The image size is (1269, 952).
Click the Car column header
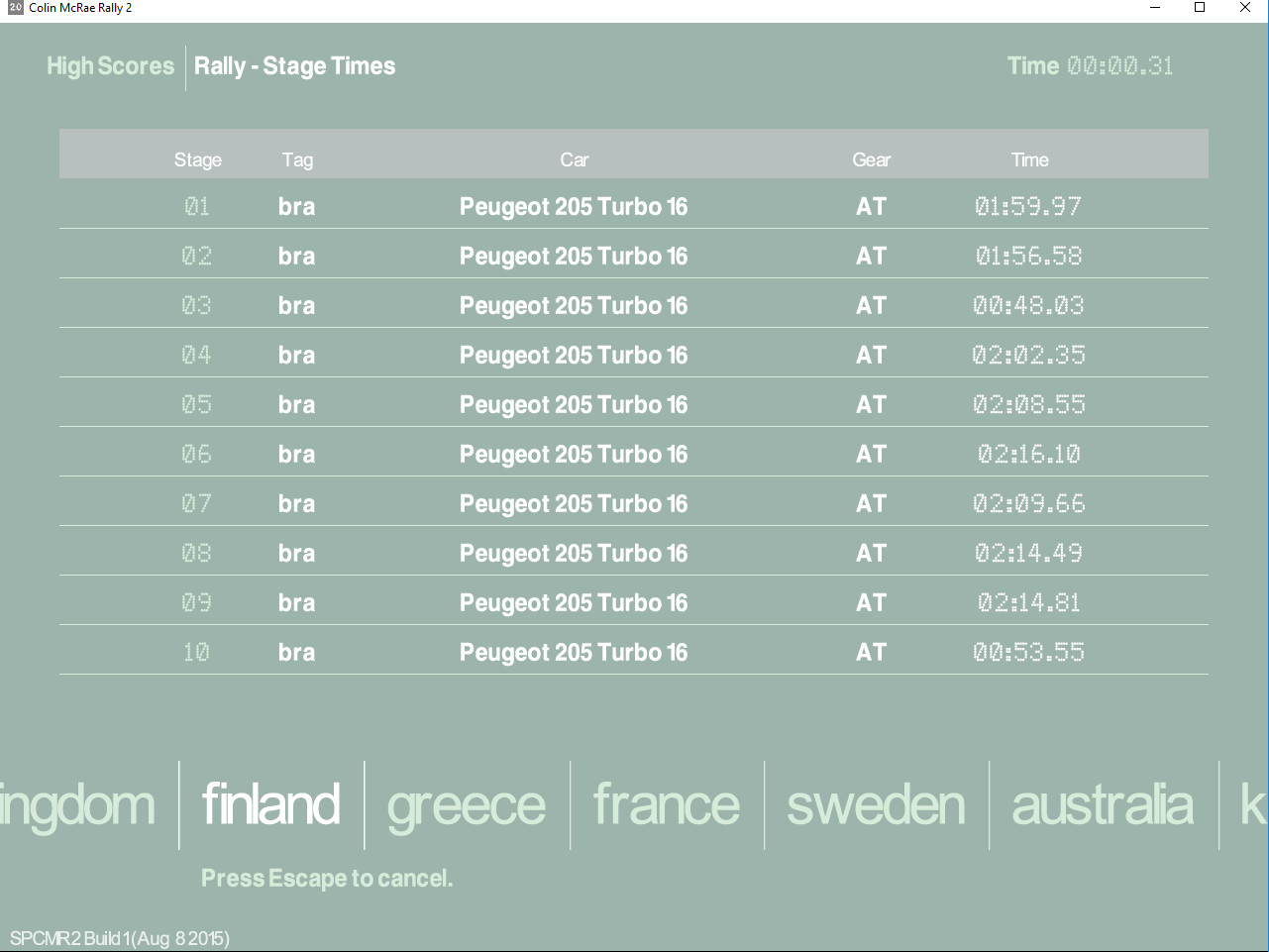574,159
